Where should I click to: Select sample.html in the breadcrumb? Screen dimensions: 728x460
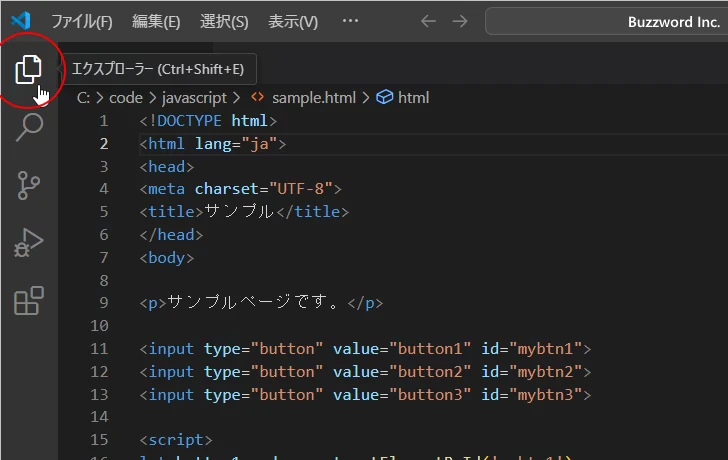click(x=314, y=97)
